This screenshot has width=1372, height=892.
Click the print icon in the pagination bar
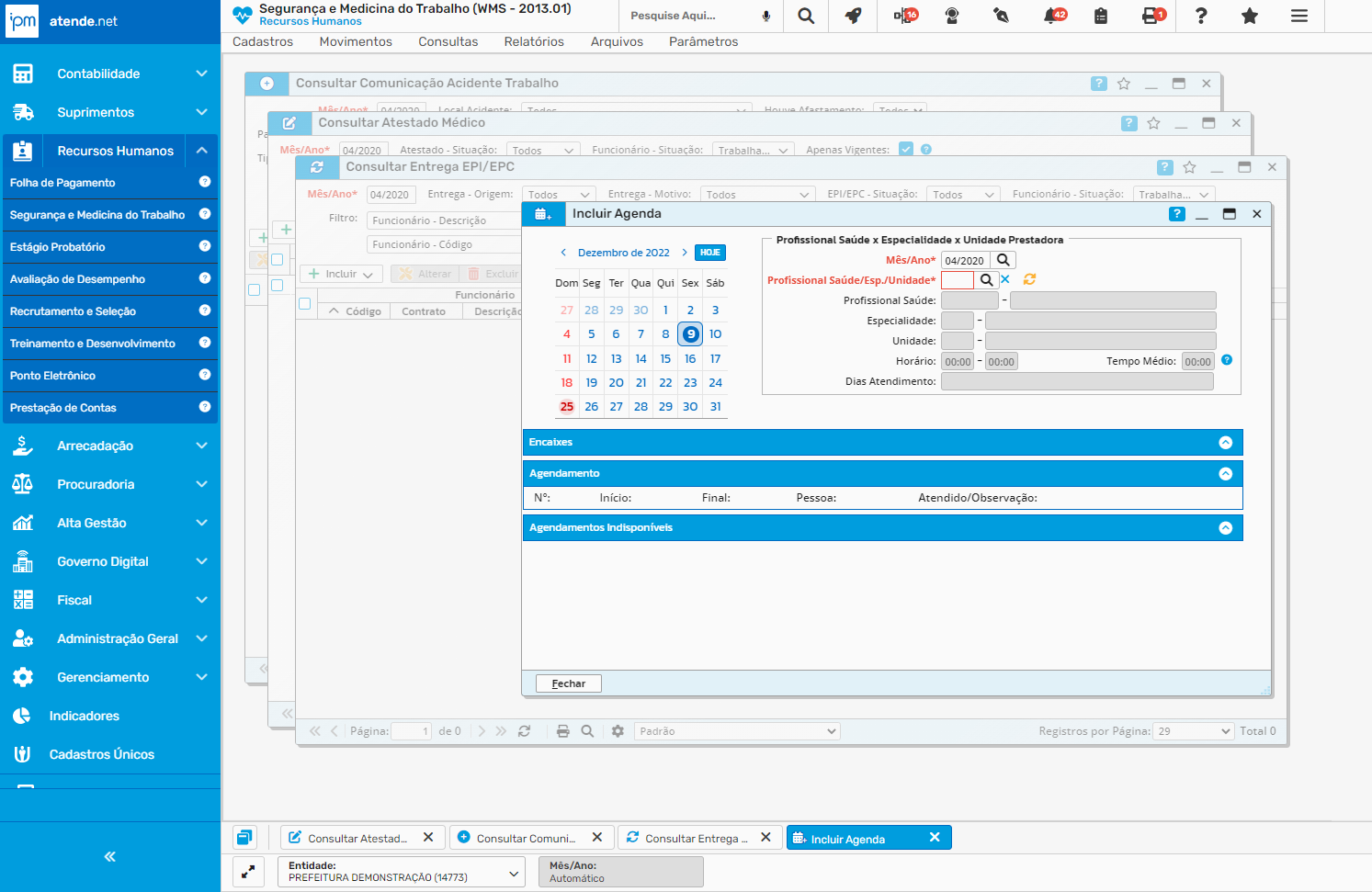(x=563, y=731)
